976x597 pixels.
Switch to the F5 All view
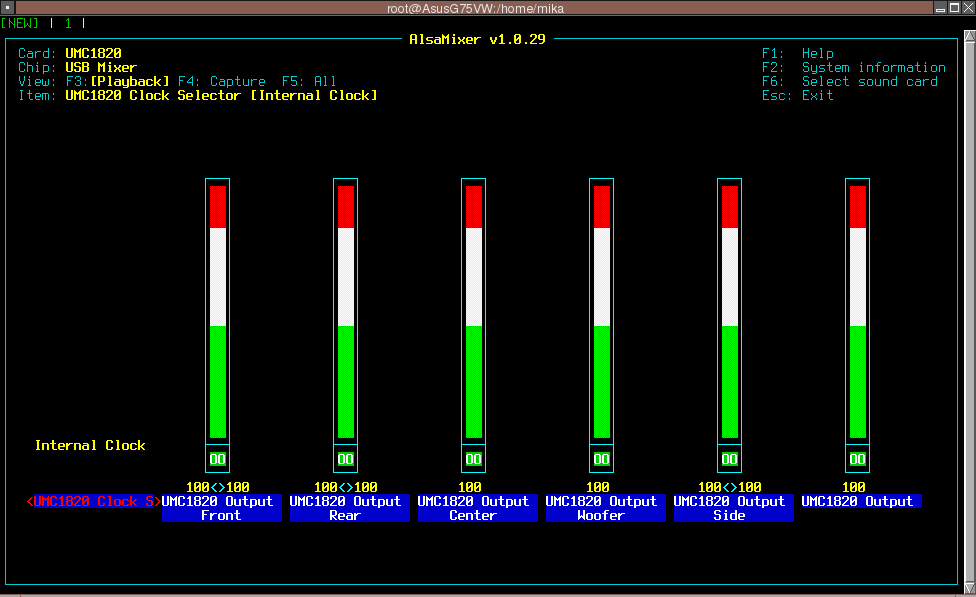[x=309, y=82]
